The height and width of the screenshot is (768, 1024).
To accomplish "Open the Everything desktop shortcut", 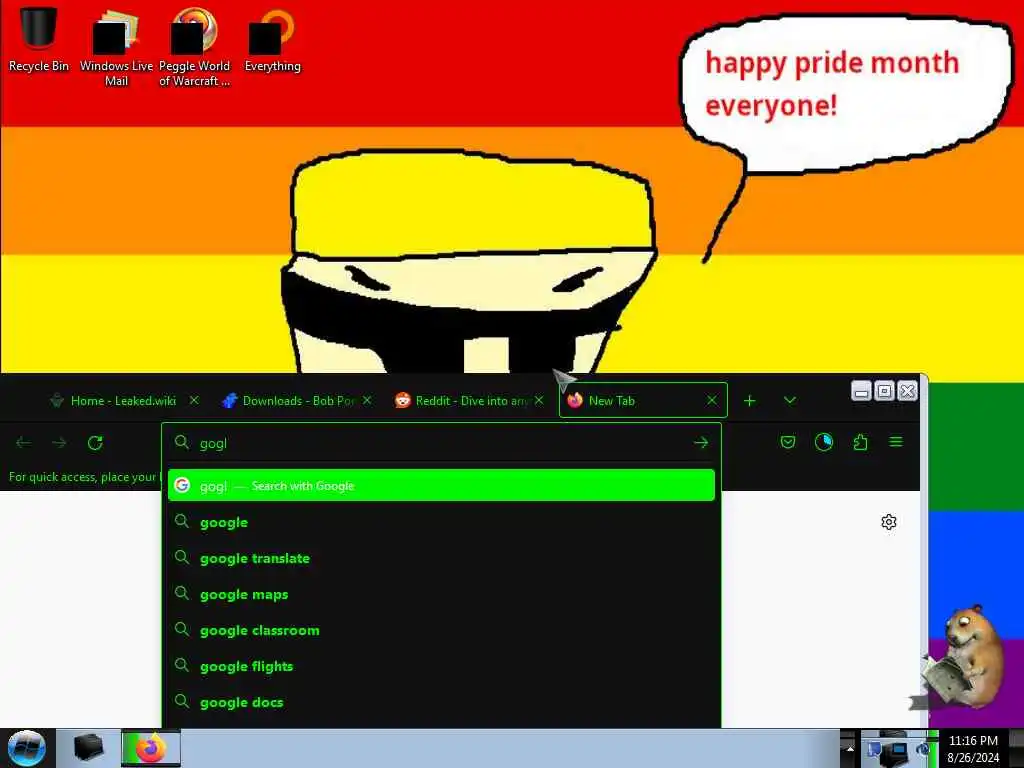I will pyautogui.click(x=272, y=39).
